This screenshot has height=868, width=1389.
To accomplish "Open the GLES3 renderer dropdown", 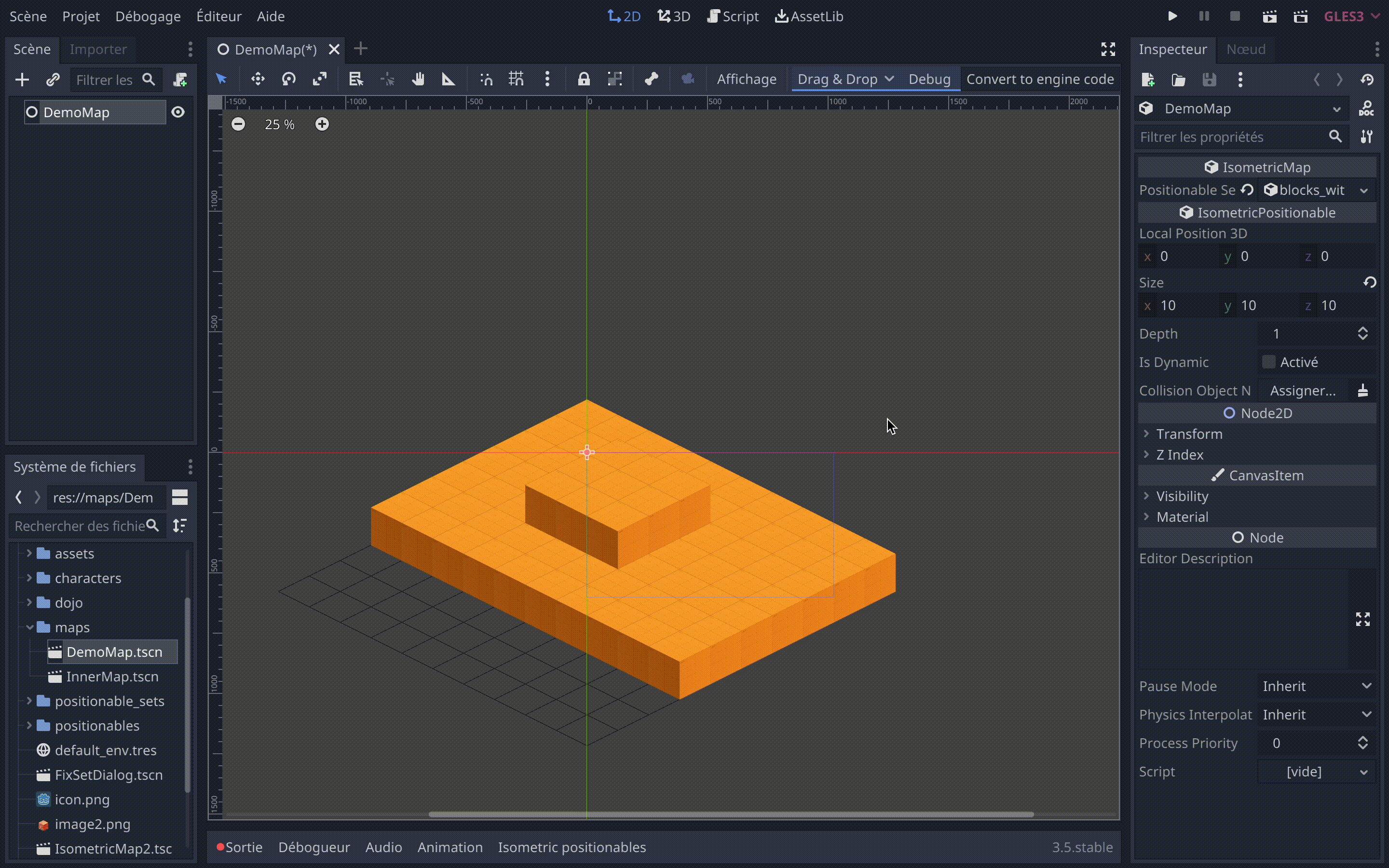I will [x=1351, y=16].
